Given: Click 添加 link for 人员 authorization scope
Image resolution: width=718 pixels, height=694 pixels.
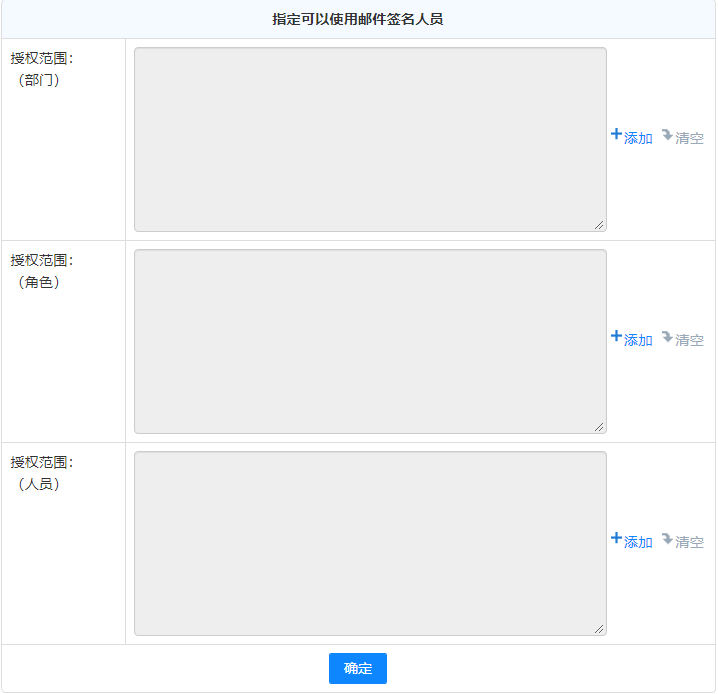Looking at the screenshot, I should [x=638, y=542].
